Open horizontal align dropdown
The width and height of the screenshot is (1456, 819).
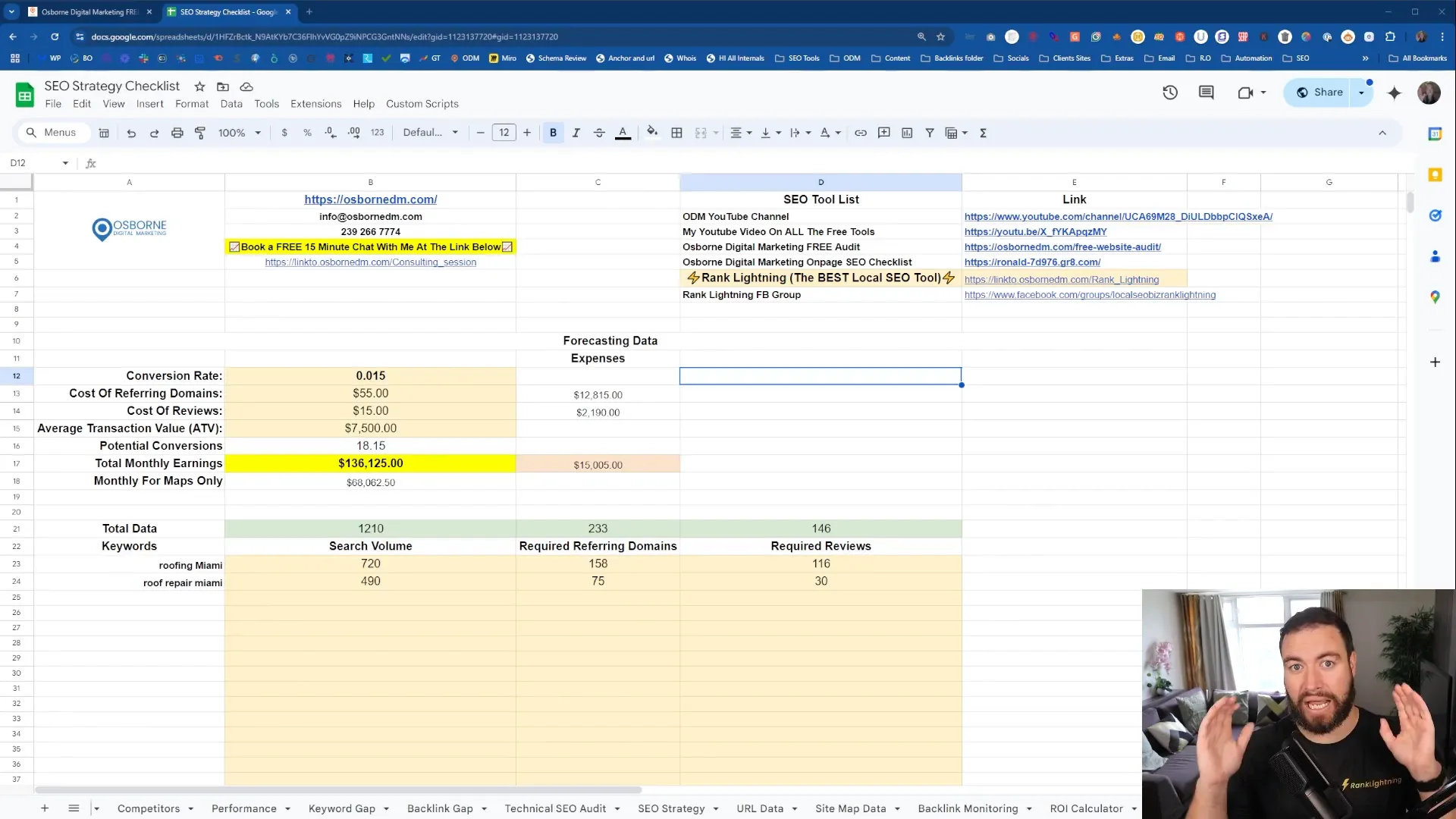click(741, 133)
